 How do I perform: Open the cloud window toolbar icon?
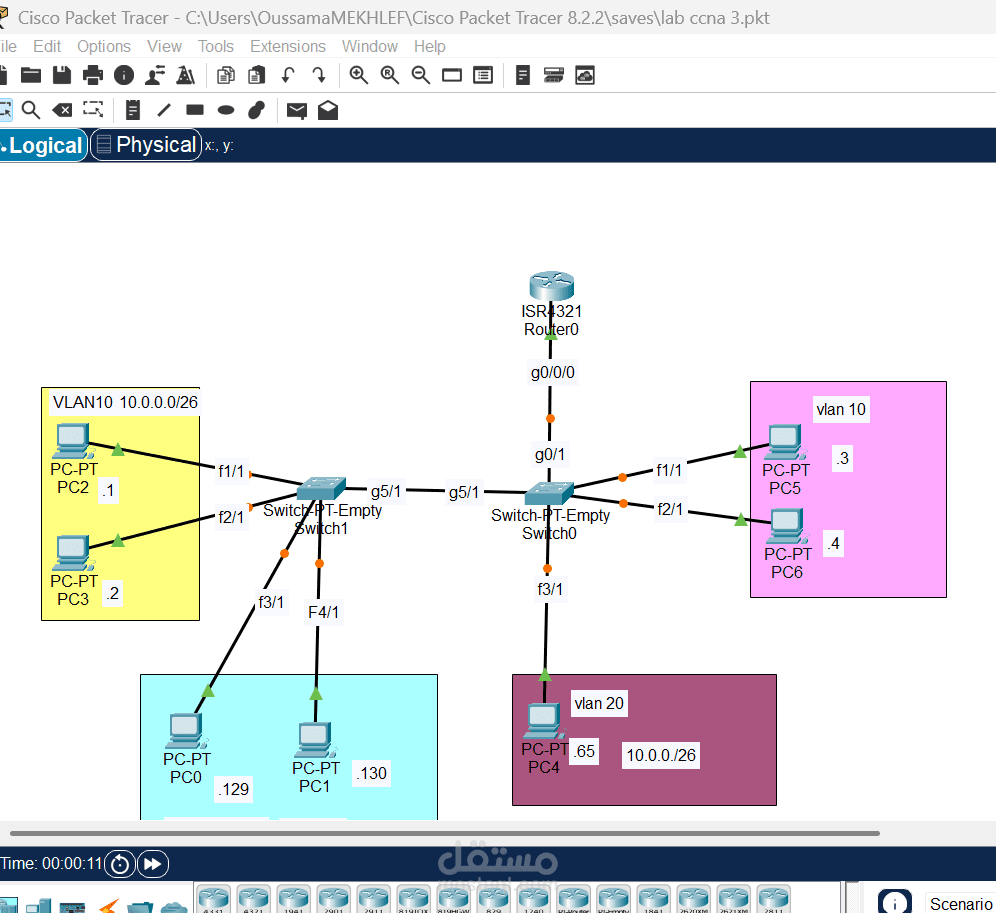585,75
